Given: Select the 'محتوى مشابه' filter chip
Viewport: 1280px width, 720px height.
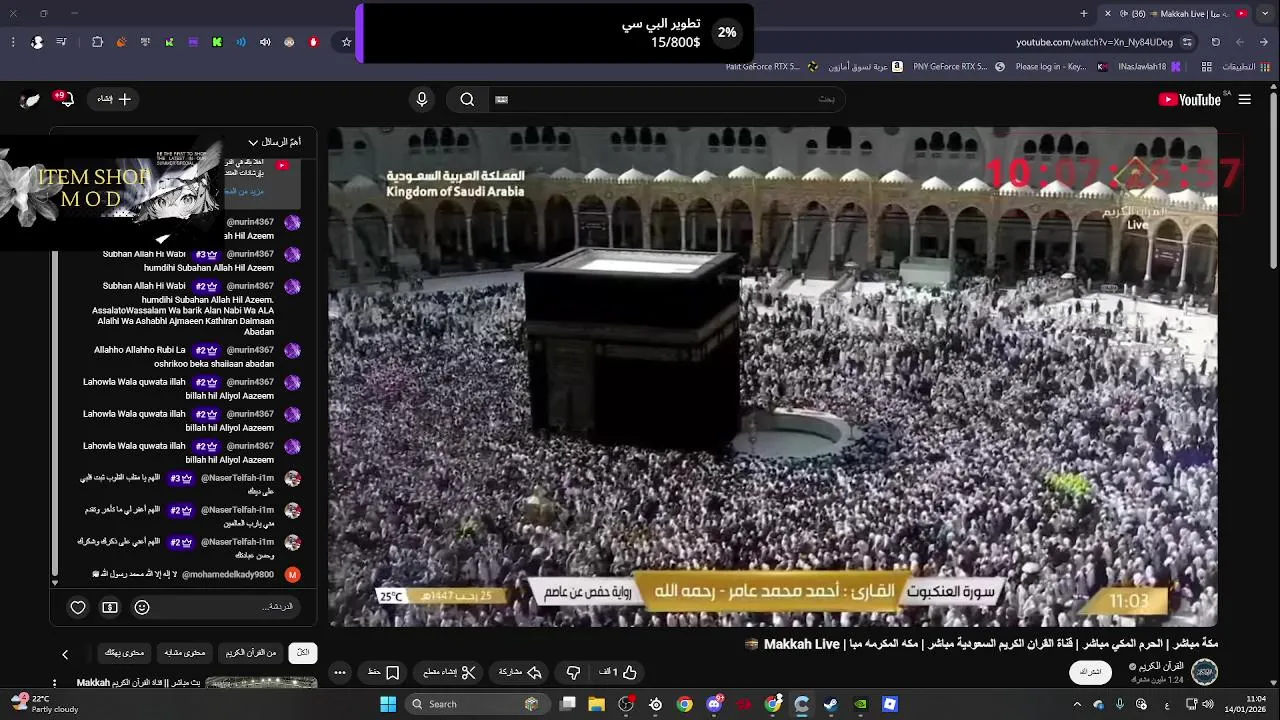Looking at the screenshot, I should (x=185, y=652).
